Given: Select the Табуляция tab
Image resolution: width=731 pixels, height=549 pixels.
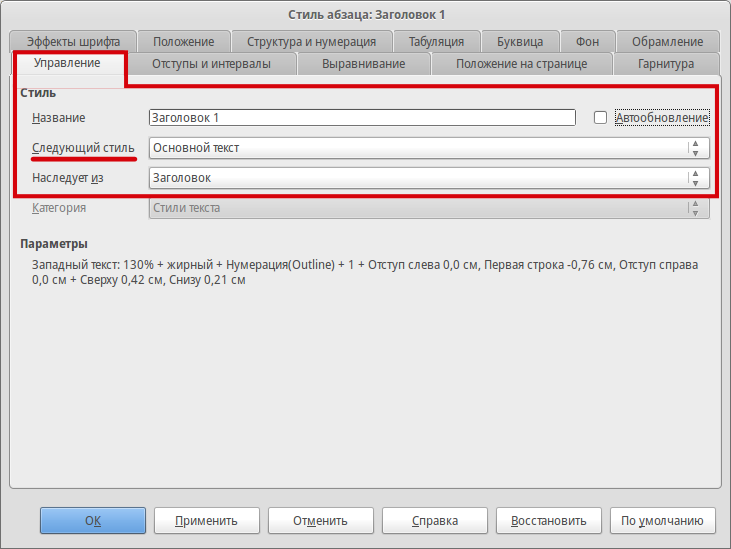Looking at the screenshot, I should (x=436, y=41).
